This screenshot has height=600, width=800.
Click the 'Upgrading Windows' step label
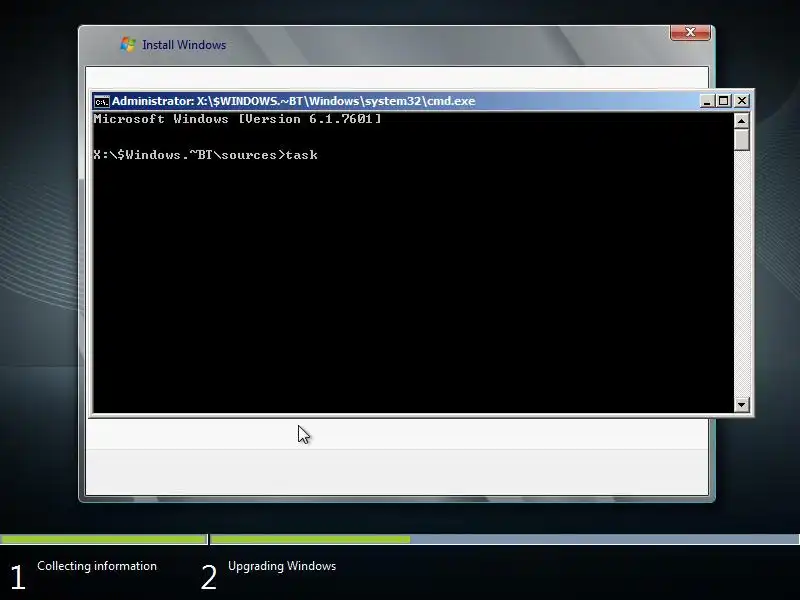point(282,566)
